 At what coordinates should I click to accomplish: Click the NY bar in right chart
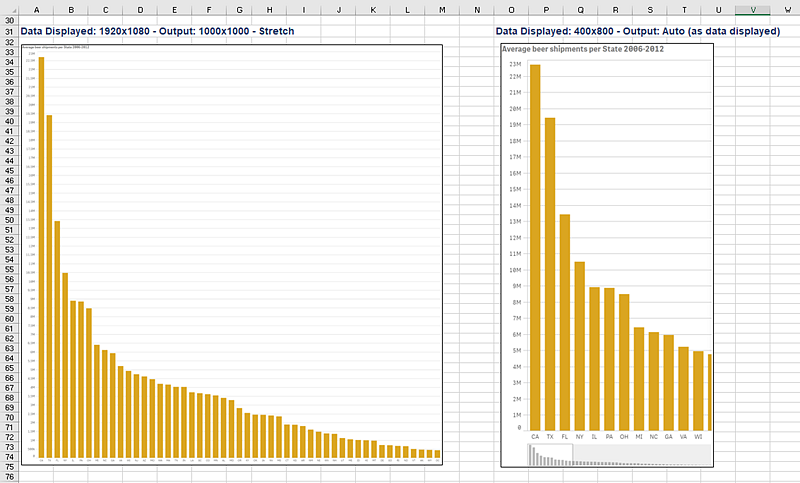[x=579, y=345]
